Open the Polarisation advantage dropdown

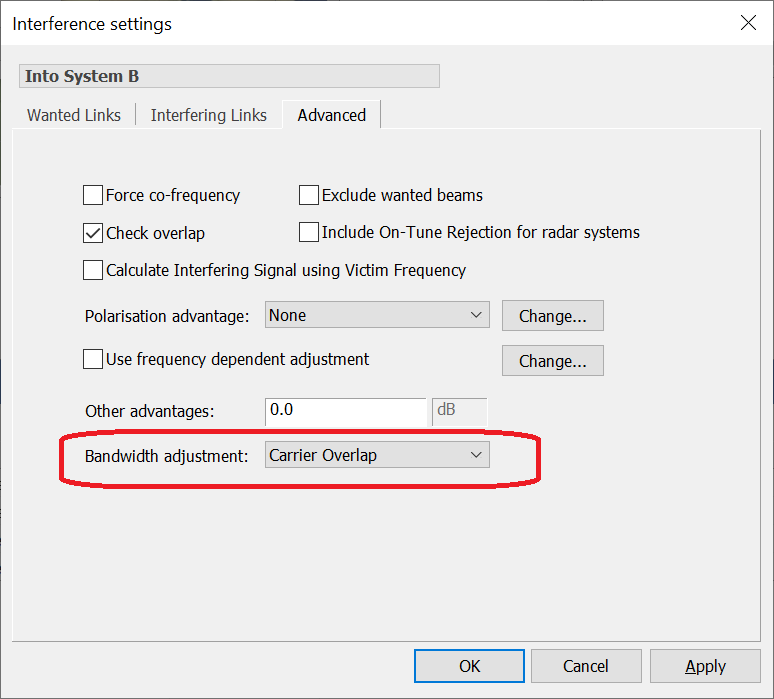click(377, 315)
